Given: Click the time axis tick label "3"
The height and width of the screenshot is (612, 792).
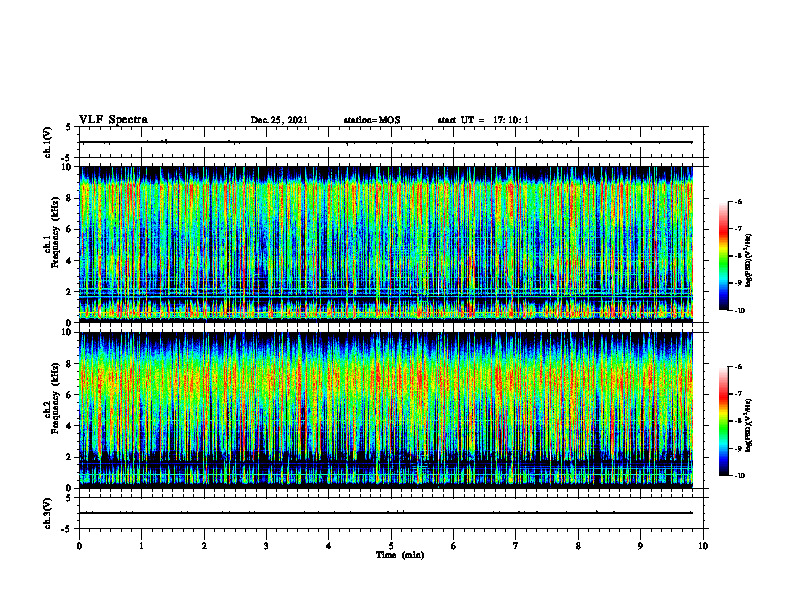Looking at the screenshot, I should pyautogui.click(x=266, y=546).
